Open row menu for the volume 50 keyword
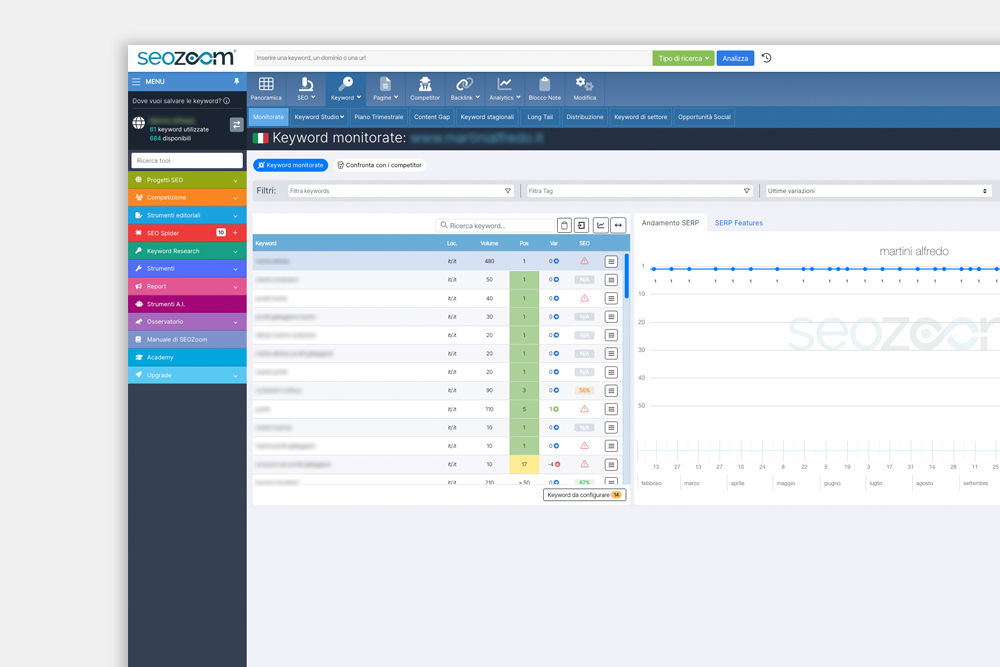 coord(611,280)
